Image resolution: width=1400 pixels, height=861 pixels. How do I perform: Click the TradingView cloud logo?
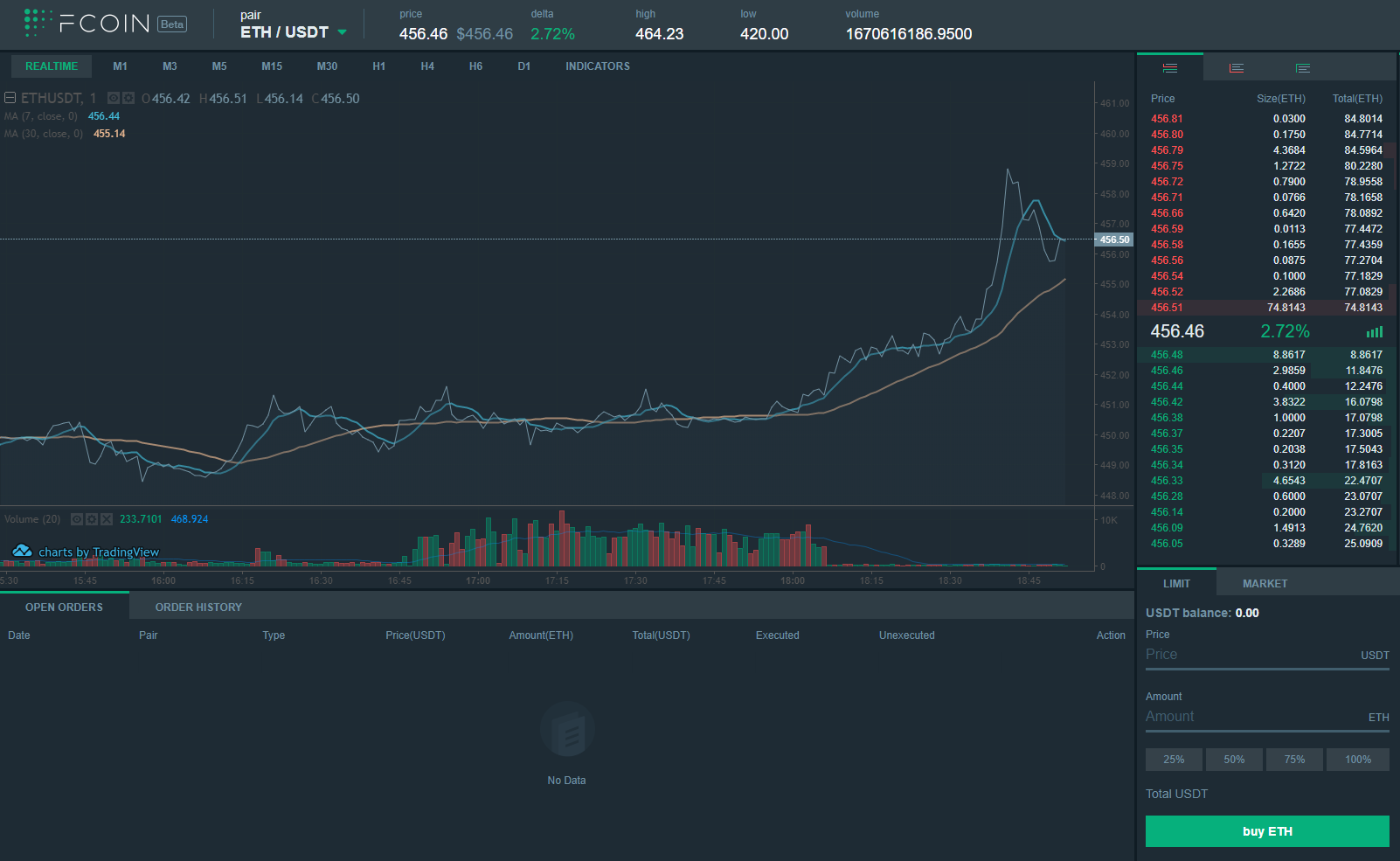click(x=22, y=551)
